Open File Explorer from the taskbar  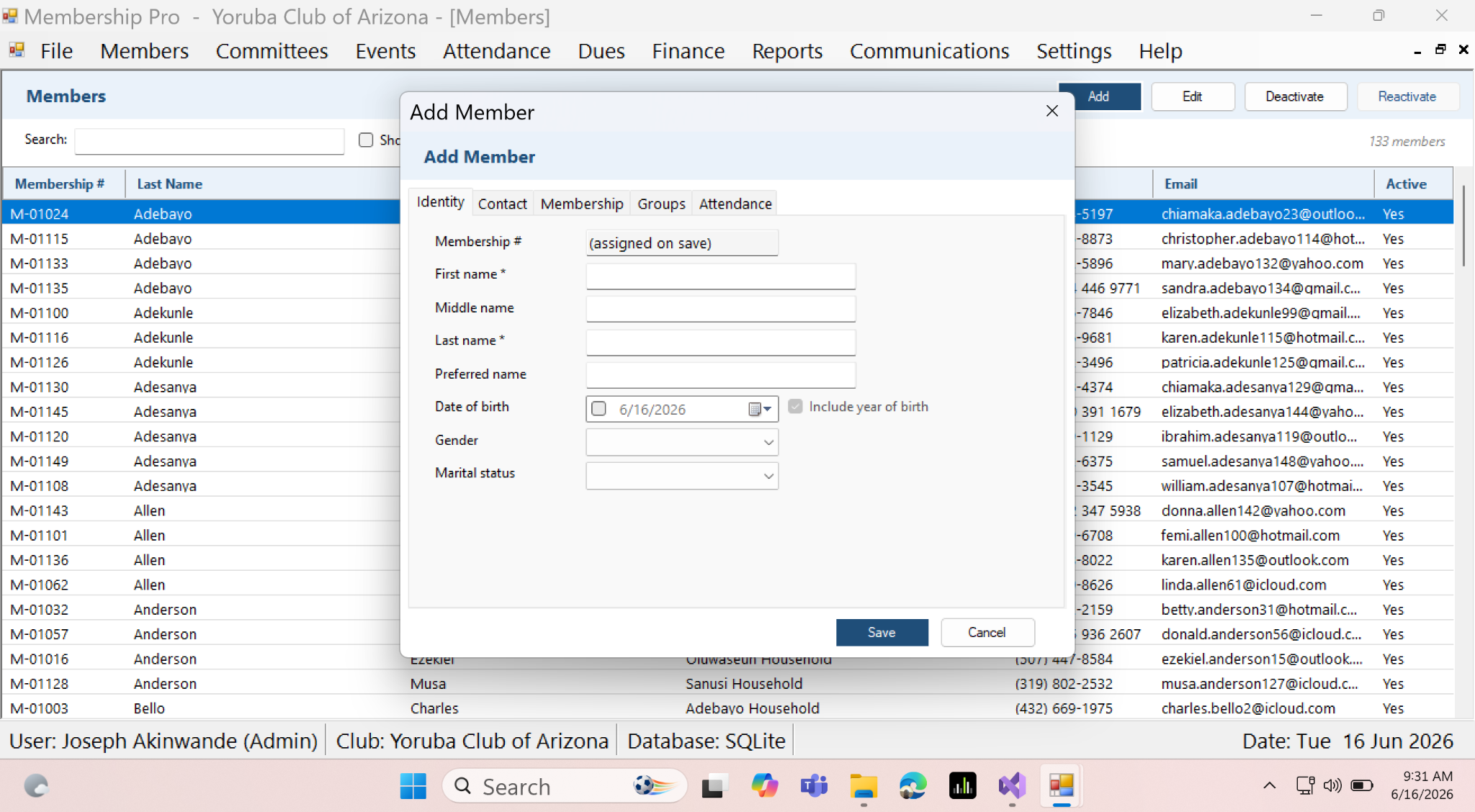click(864, 786)
